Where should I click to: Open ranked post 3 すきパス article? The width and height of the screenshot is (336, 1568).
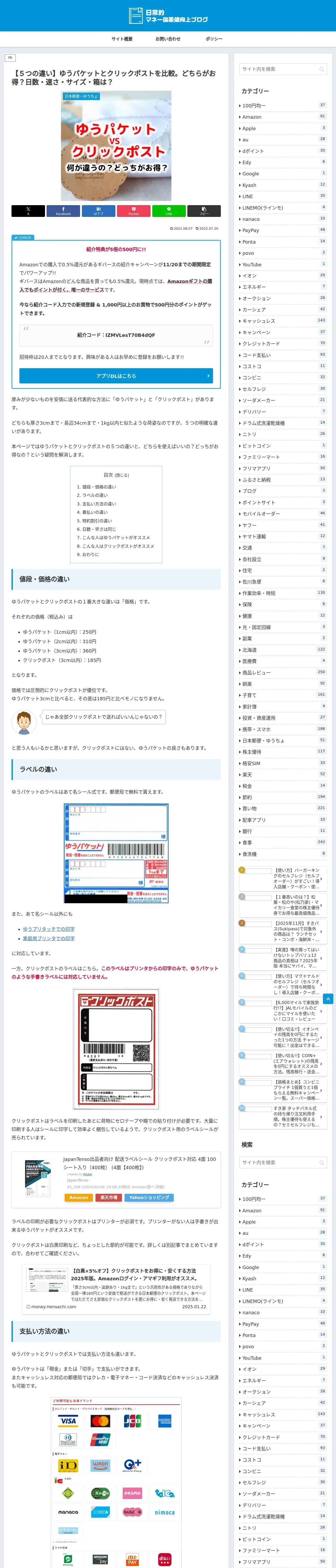(x=283, y=931)
